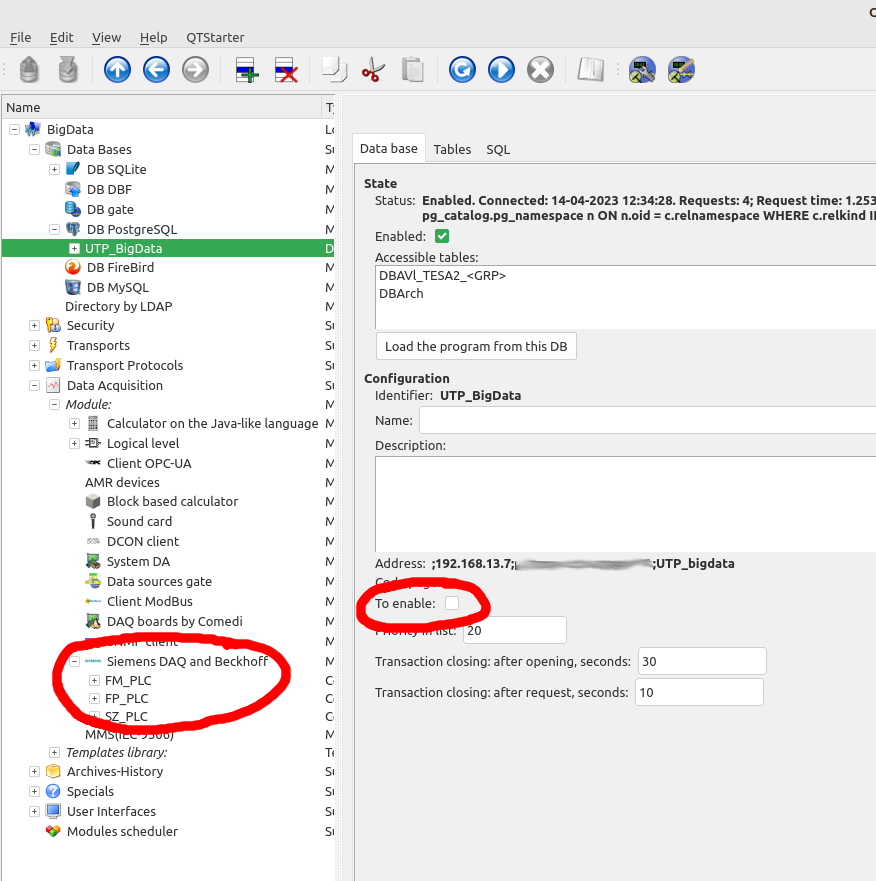
Task: Click the blue Up navigation arrow
Action: [117, 70]
